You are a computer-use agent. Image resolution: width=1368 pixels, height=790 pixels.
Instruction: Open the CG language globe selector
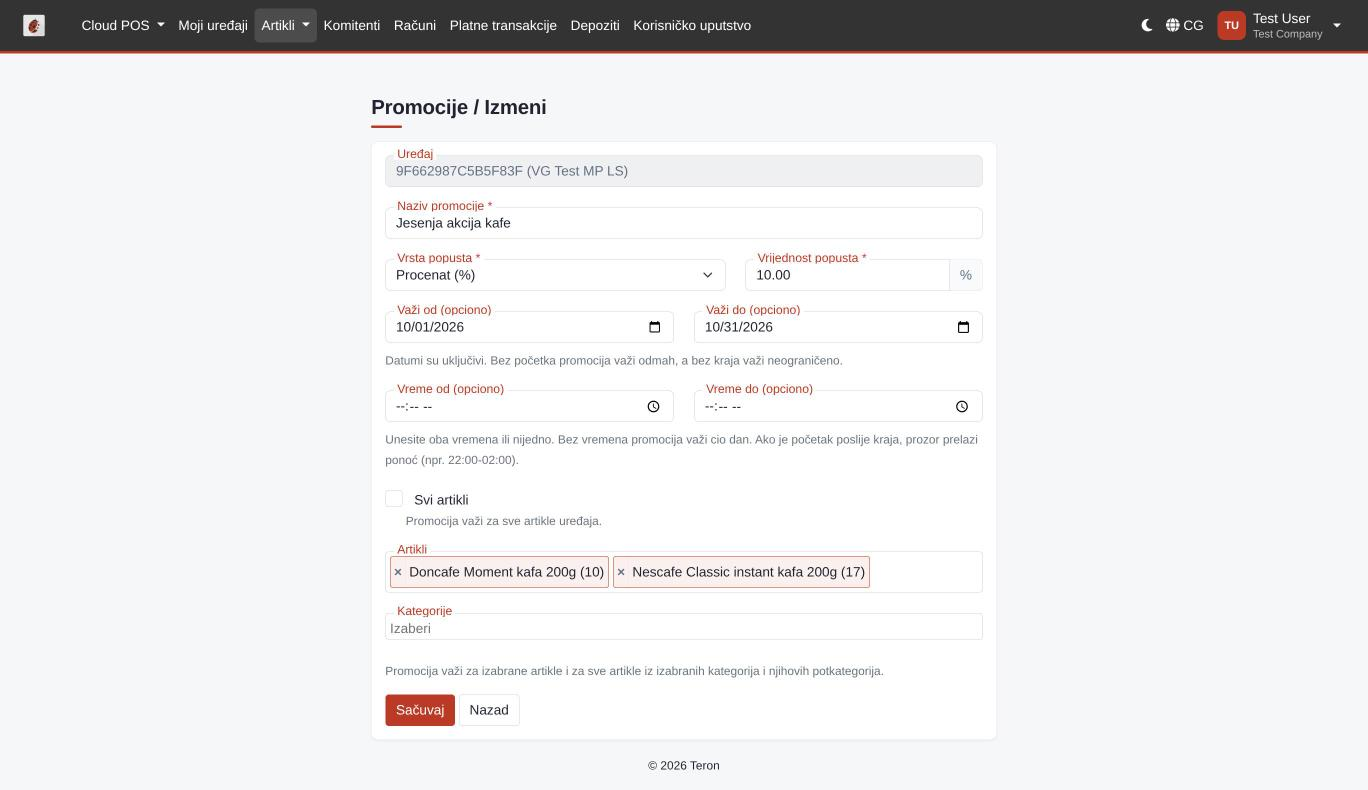point(1184,26)
